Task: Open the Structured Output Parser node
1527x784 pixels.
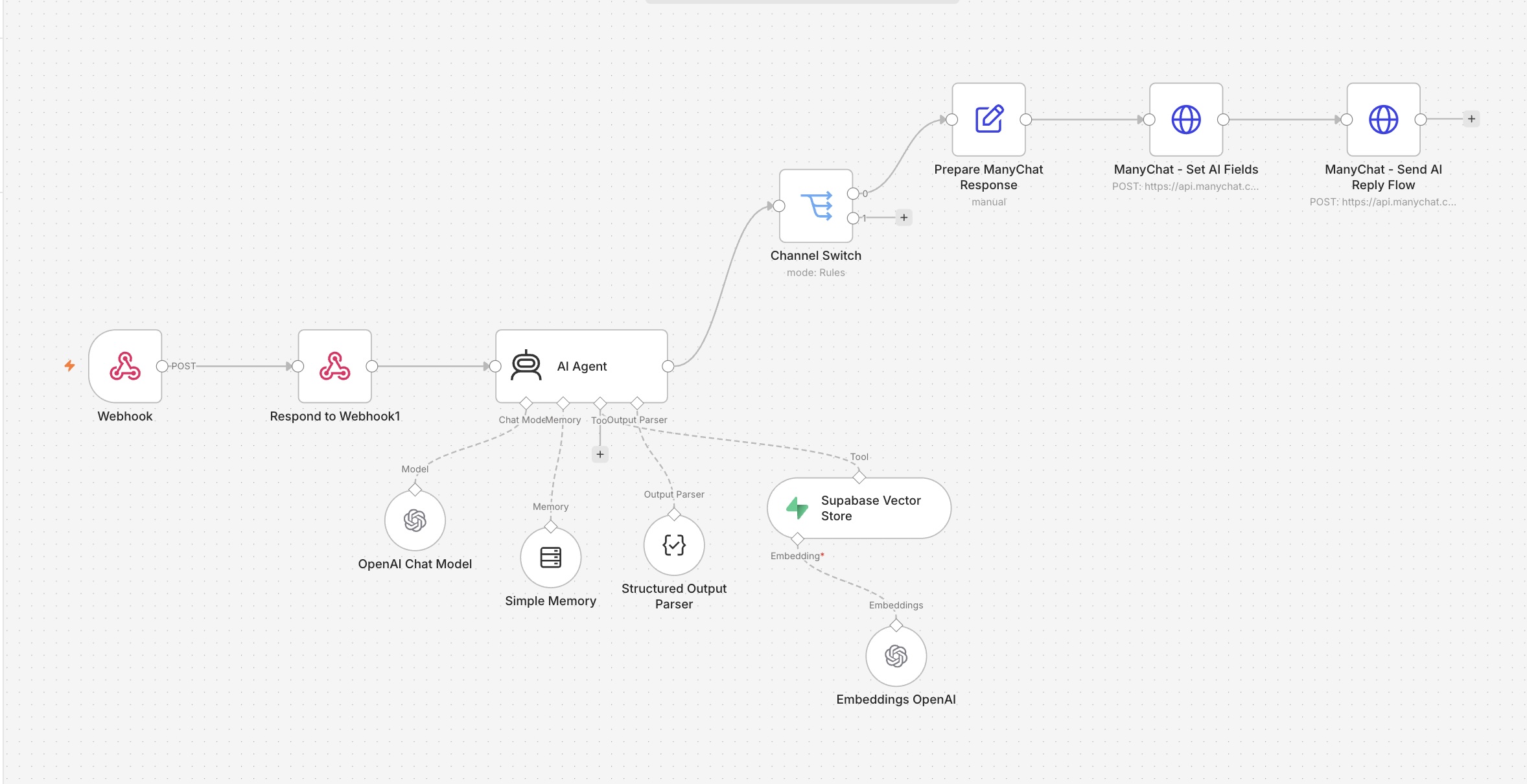Action: tap(674, 545)
